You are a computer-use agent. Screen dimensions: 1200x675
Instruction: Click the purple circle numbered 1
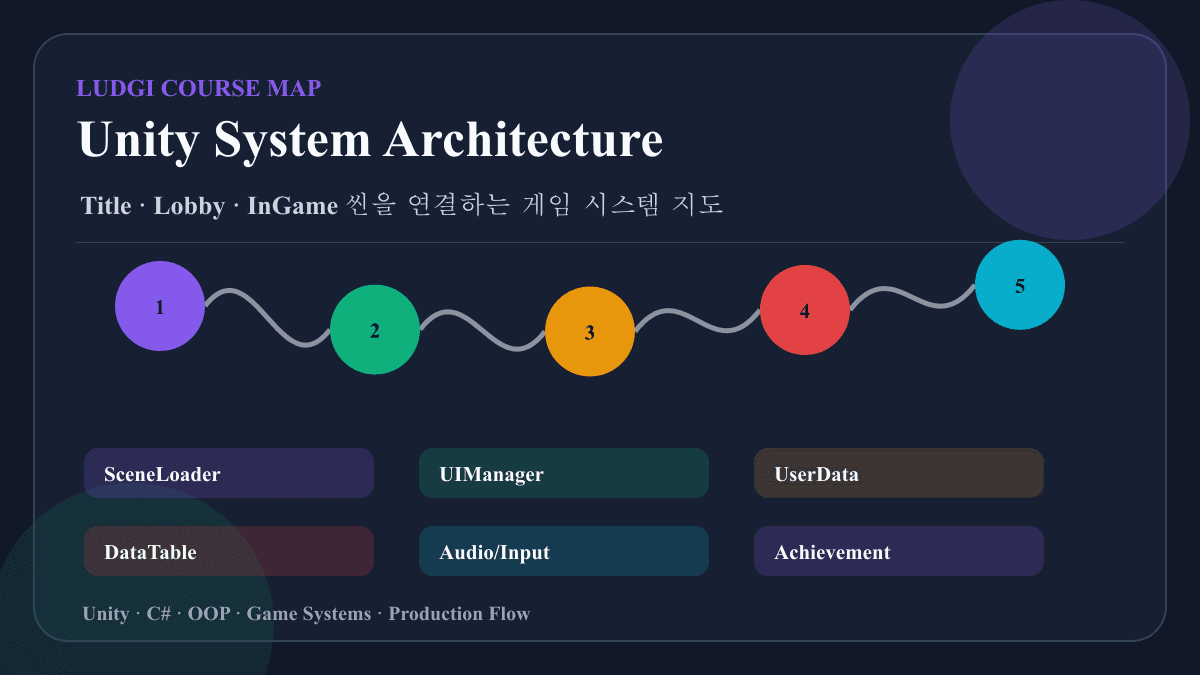[x=160, y=306]
